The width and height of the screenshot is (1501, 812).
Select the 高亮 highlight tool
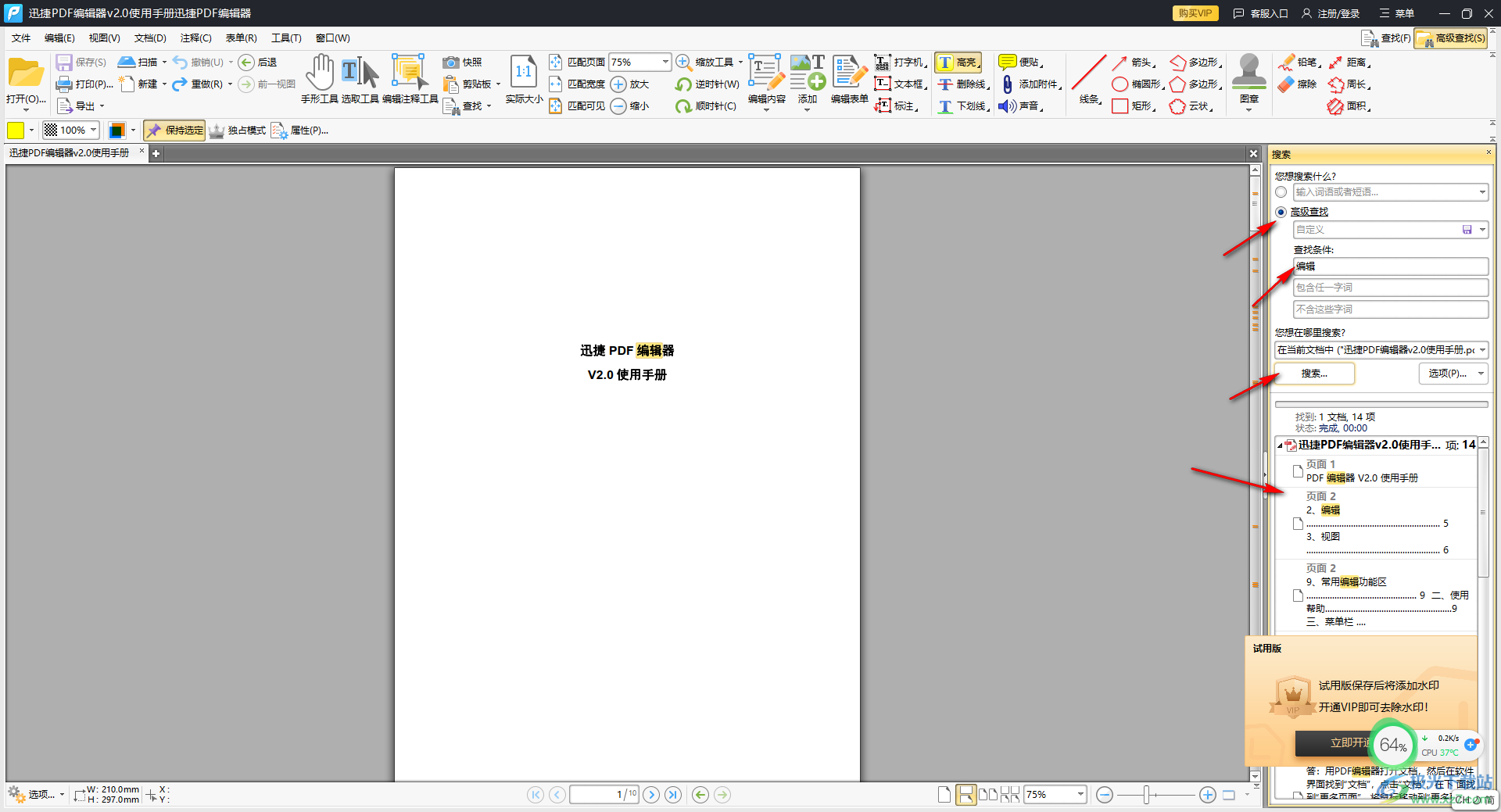pyautogui.click(x=958, y=63)
